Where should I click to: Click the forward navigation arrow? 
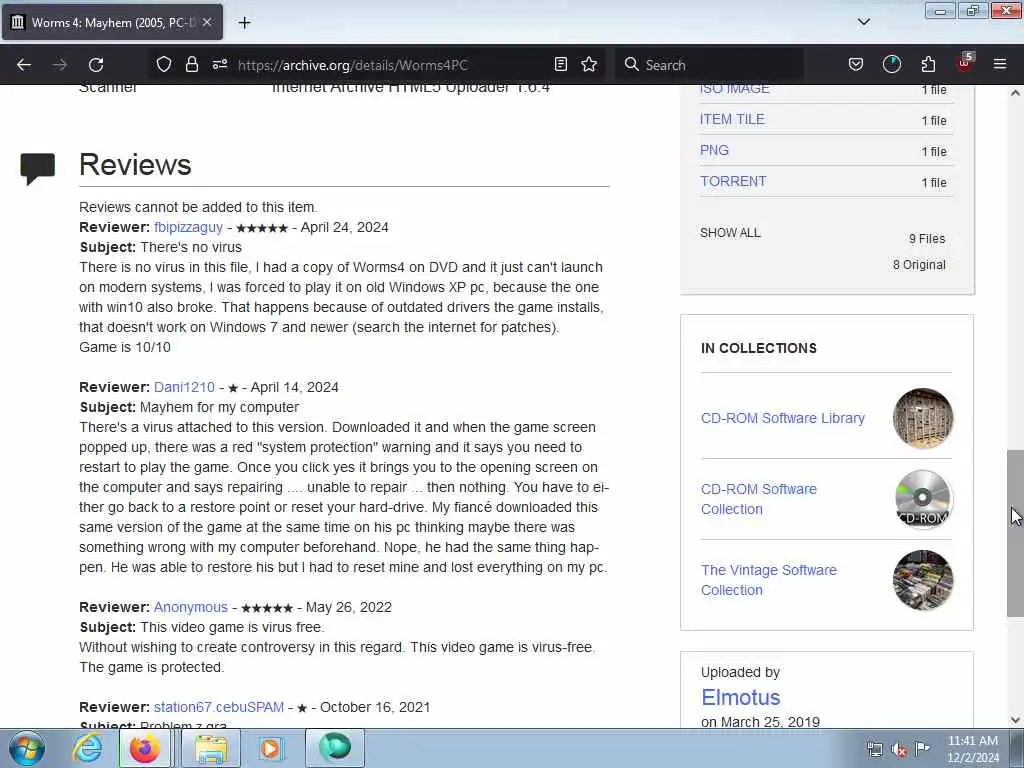click(x=59, y=65)
